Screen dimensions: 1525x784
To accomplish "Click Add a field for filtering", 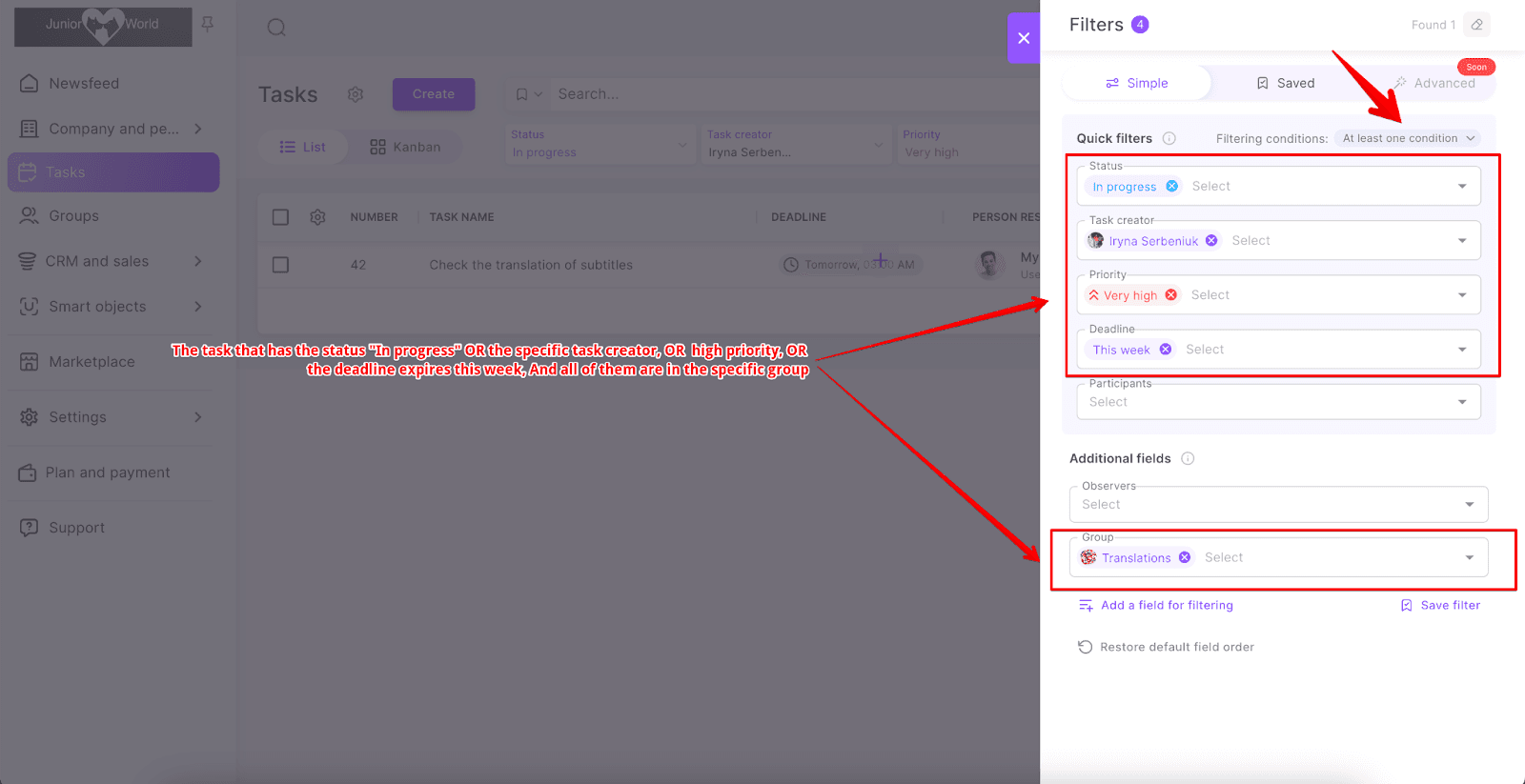I will click(1155, 606).
